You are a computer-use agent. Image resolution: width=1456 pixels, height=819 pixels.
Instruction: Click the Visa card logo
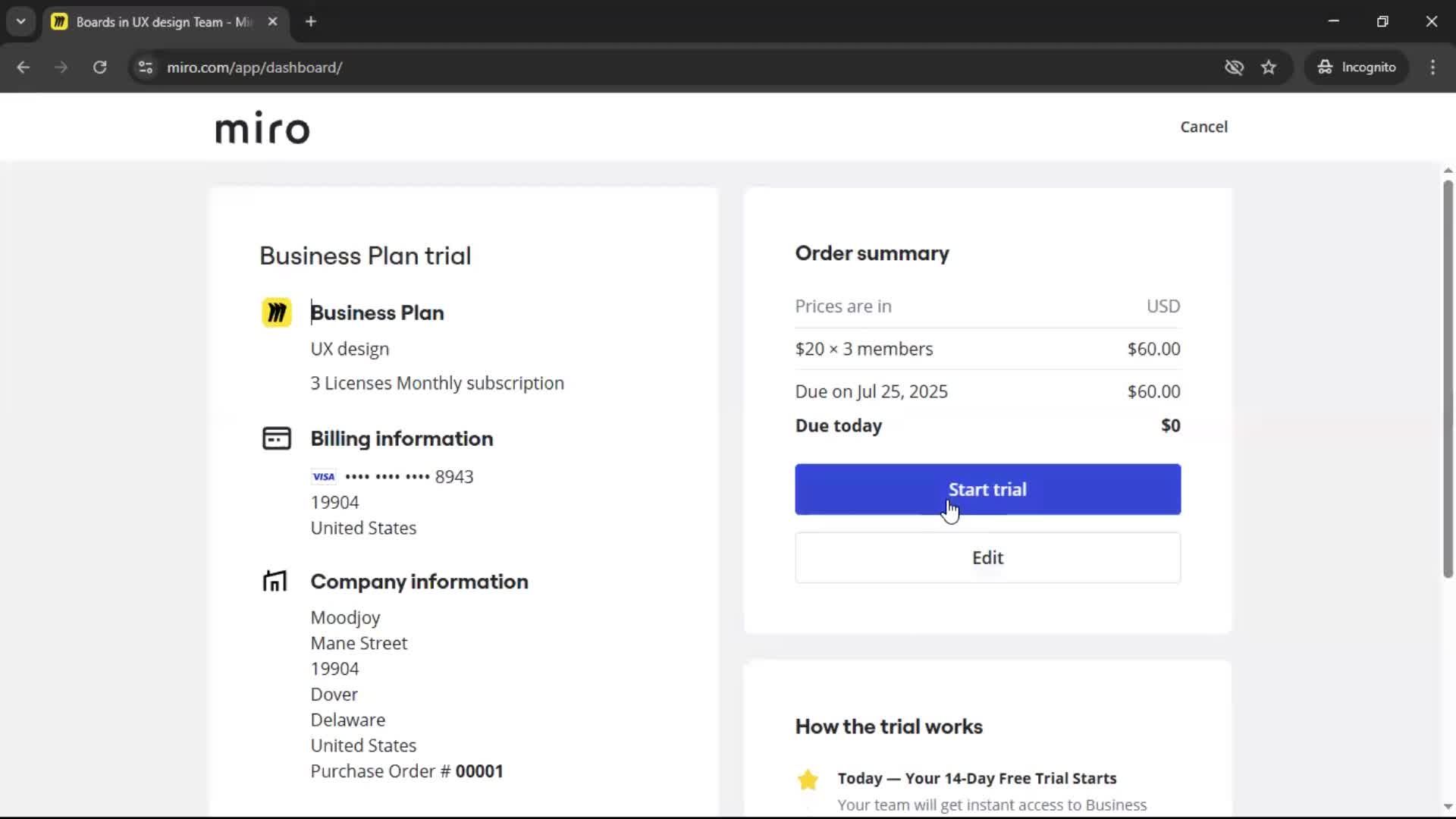[x=324, y=477]
